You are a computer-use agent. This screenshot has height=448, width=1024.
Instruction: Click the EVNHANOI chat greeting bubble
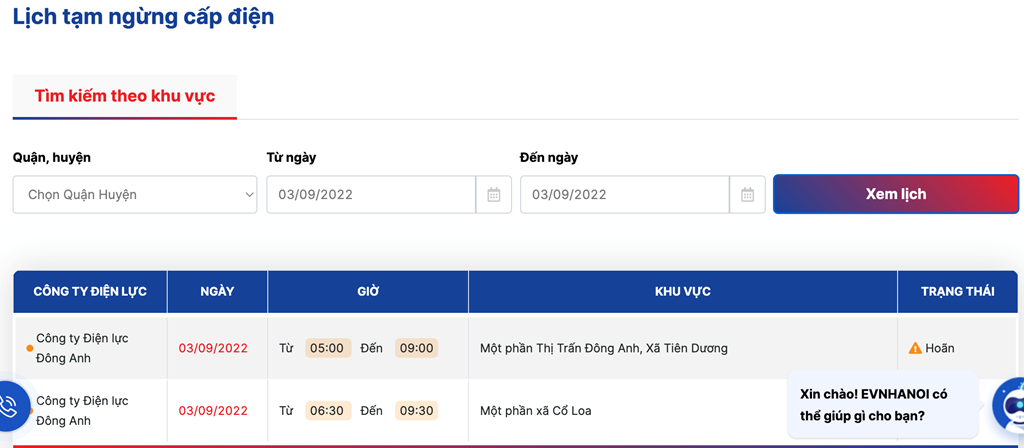point(882,404)
